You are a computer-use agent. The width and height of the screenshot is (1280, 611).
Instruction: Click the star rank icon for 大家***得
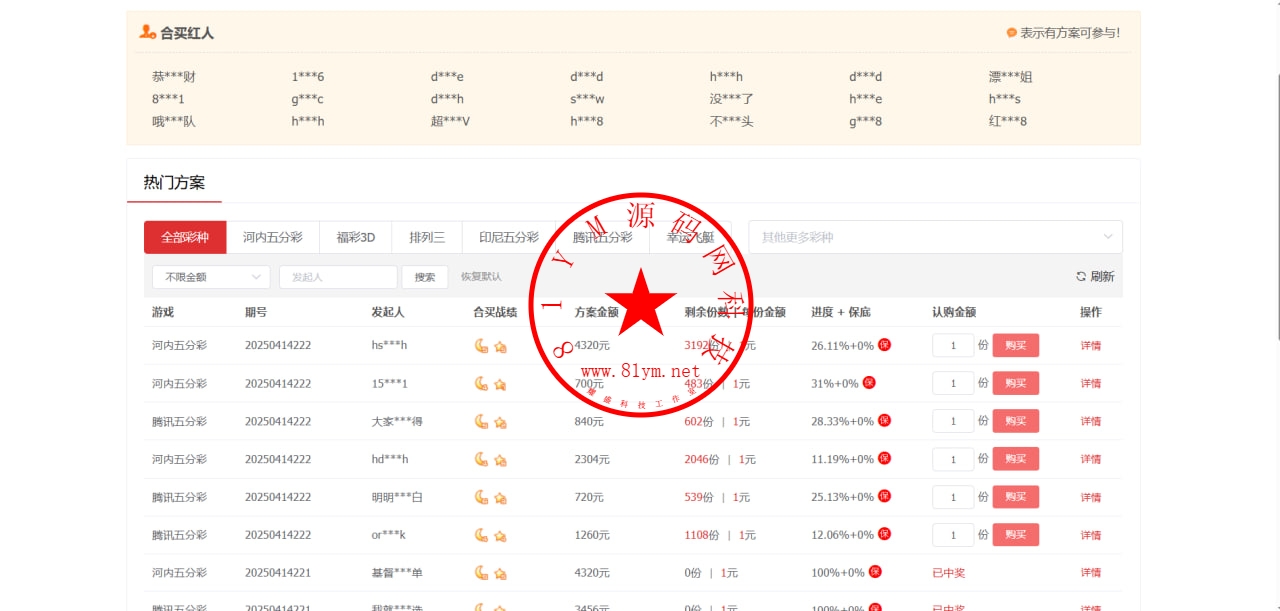[500, 422]
